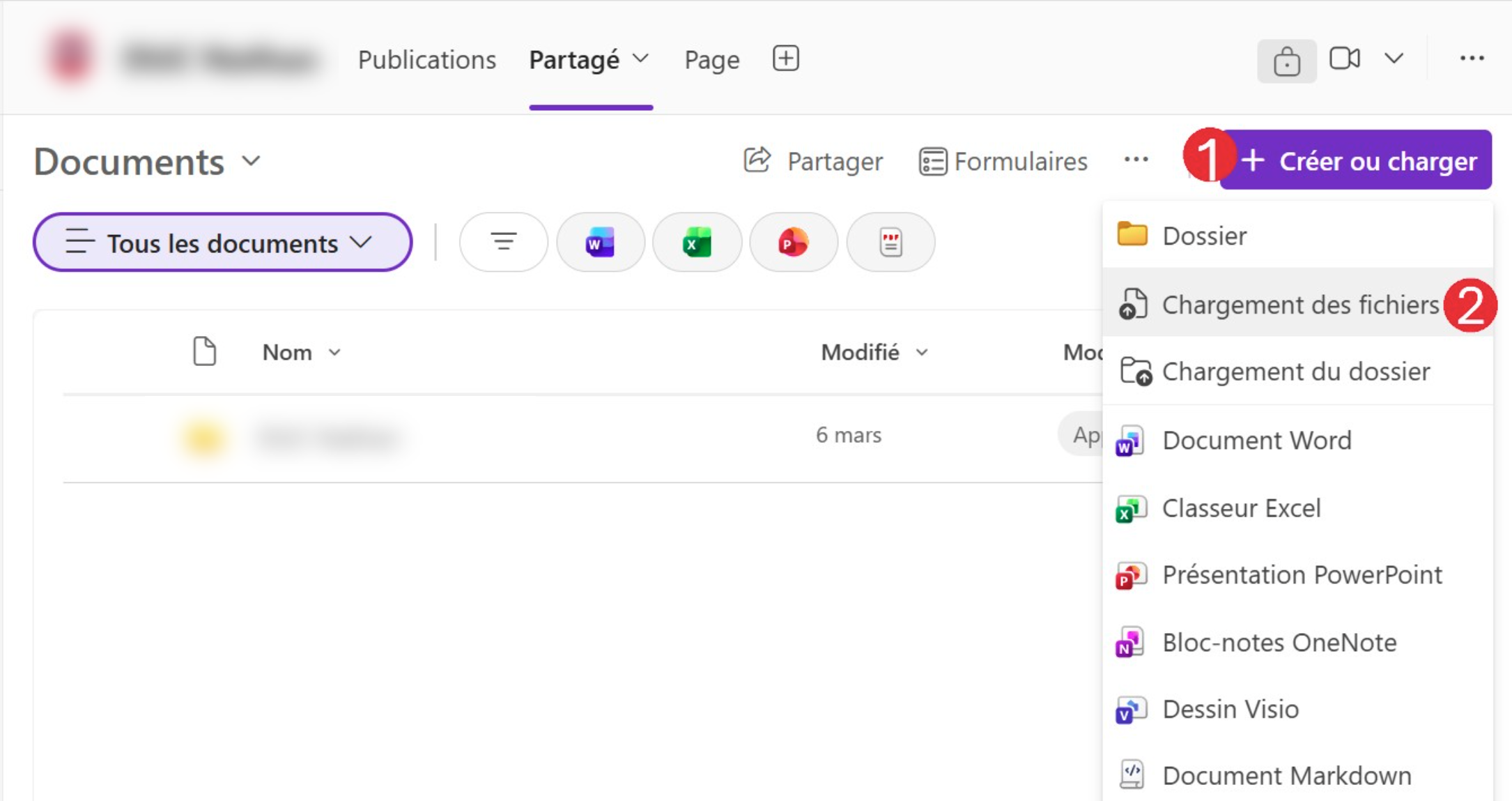Filter documents by PDF file type
This screenshot has width=1512, height=801.
click(x=890, y=243)
